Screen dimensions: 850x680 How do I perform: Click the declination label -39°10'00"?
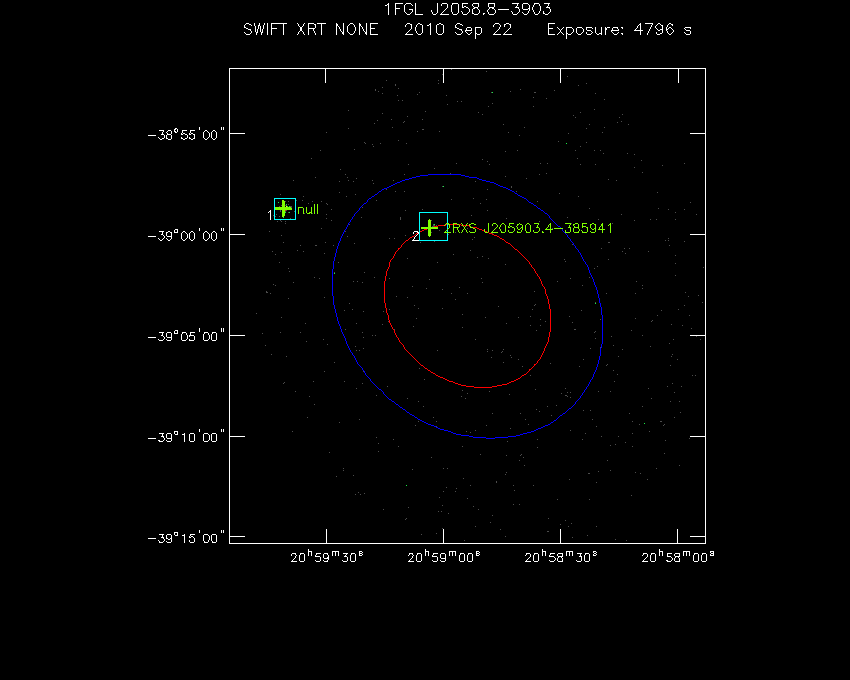pos(186,437)
